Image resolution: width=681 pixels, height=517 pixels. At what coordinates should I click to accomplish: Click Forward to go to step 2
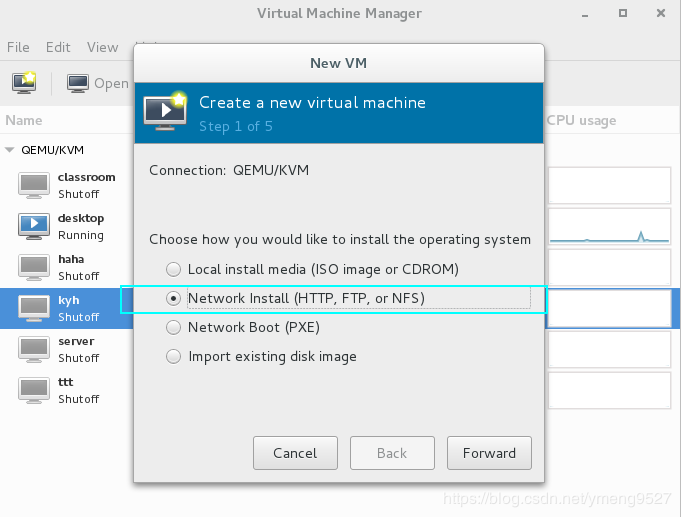(x=489, y=453)
